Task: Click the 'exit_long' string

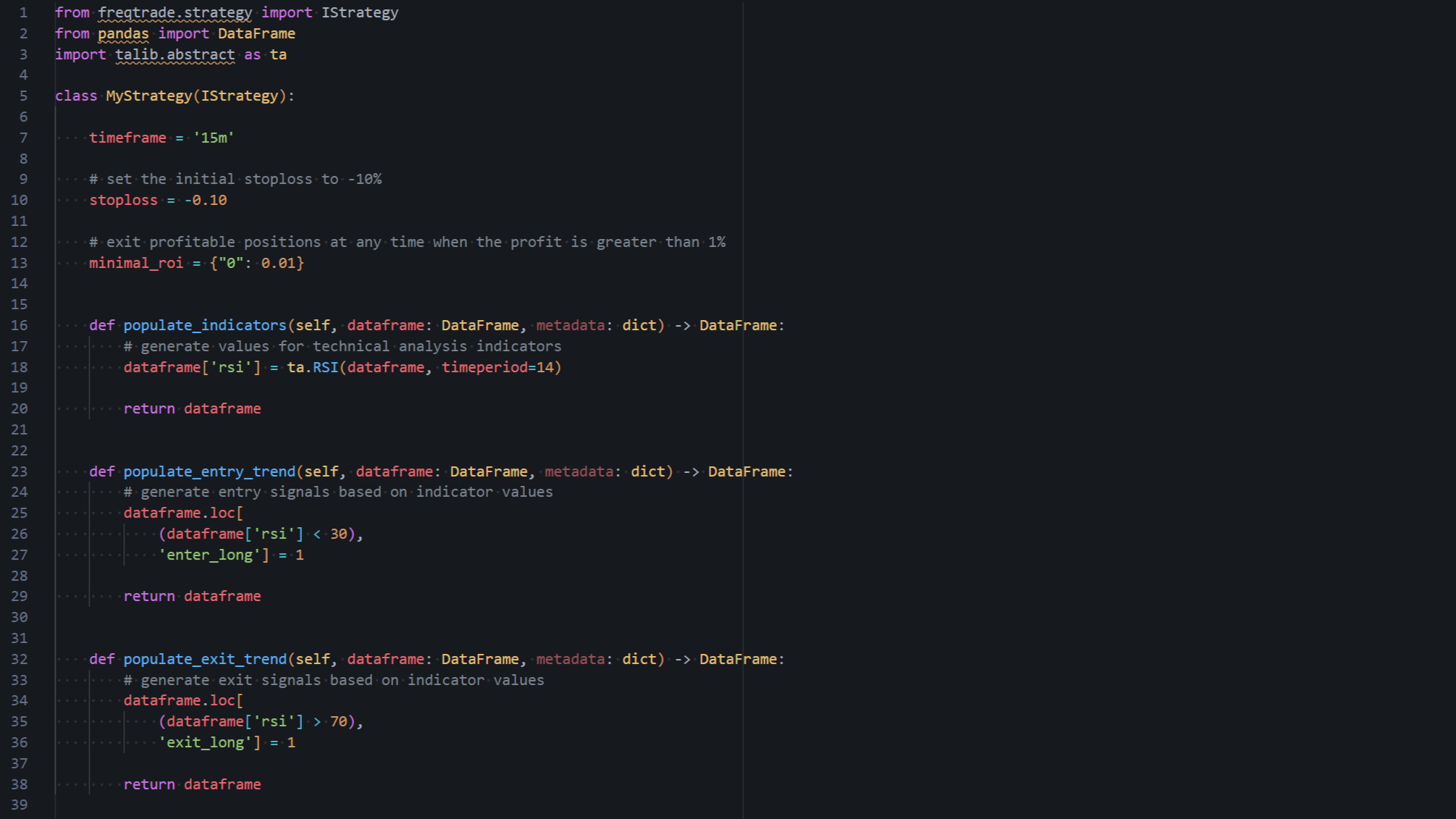Action: (205, 742)
